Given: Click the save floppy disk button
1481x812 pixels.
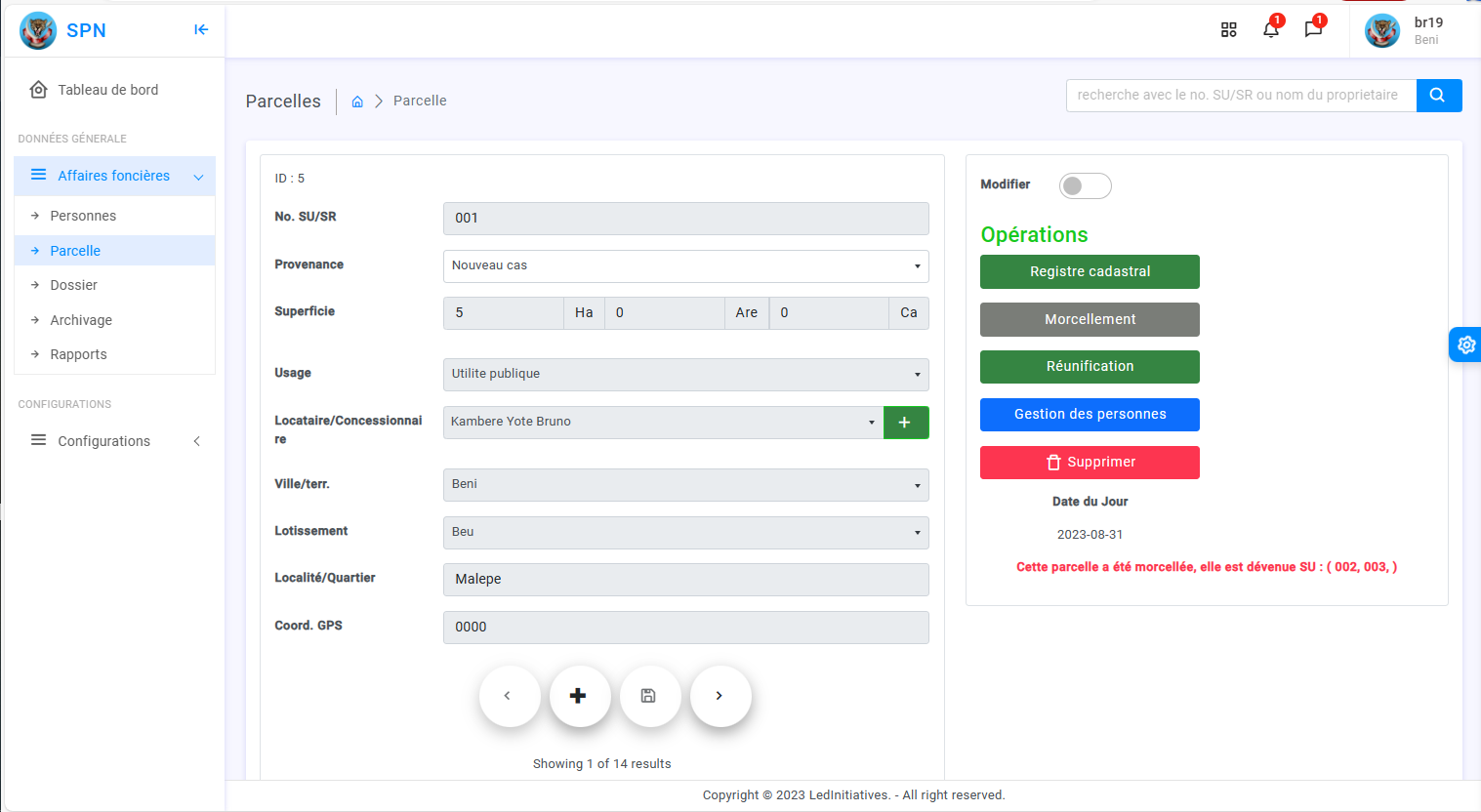Looking at the screenshot, I should point(649,696).
